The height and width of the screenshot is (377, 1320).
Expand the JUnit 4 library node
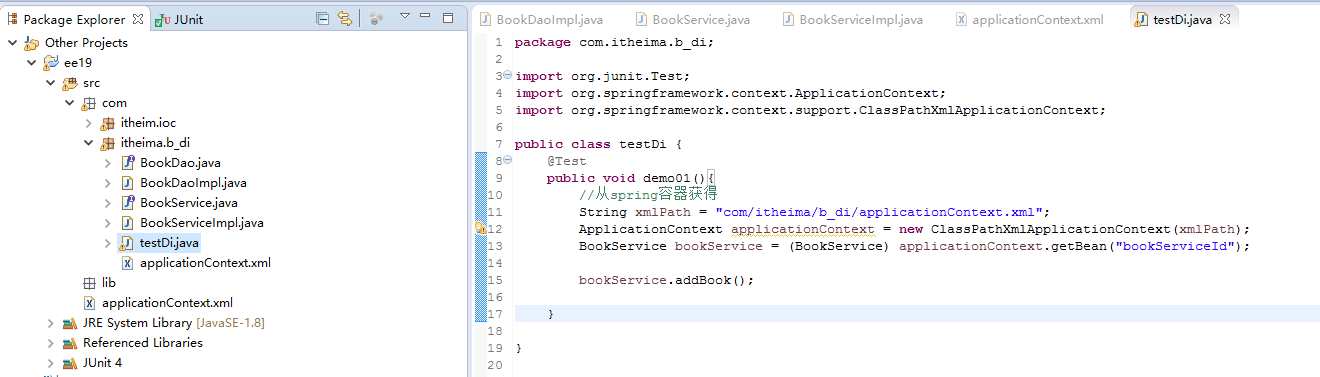point(51,363)
